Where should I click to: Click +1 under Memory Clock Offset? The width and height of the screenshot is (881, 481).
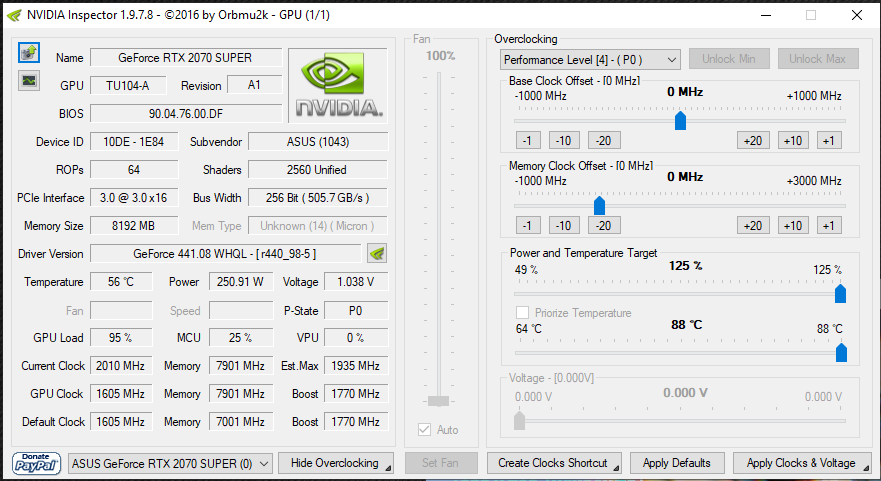[829, 225]
